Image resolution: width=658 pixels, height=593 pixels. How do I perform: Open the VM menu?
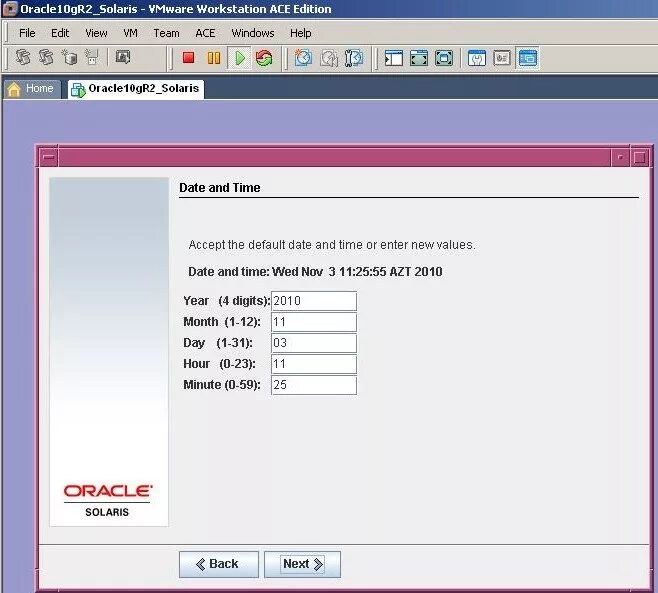(130, 33)
